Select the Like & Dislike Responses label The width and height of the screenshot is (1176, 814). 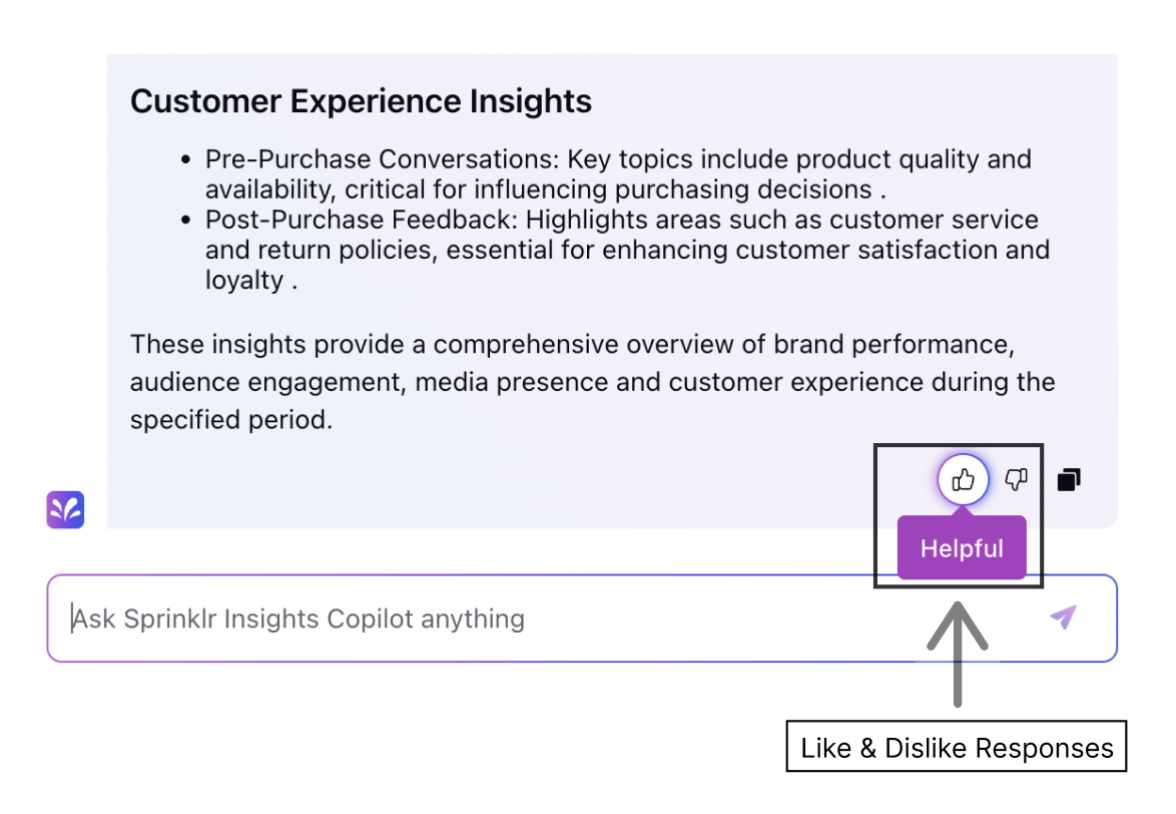[956, 747]
